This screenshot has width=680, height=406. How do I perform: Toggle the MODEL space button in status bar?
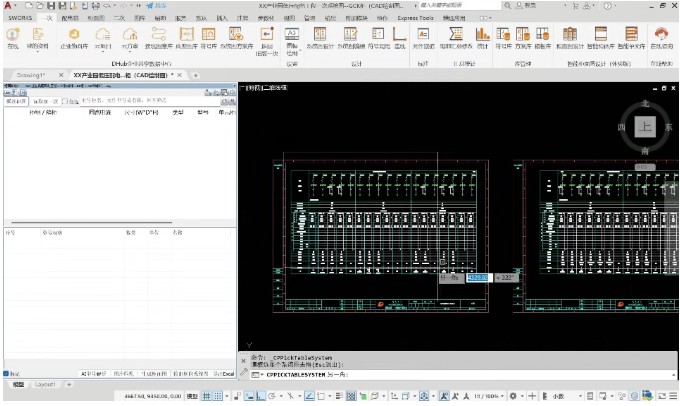pyautogui.click(x=192, y=396)
